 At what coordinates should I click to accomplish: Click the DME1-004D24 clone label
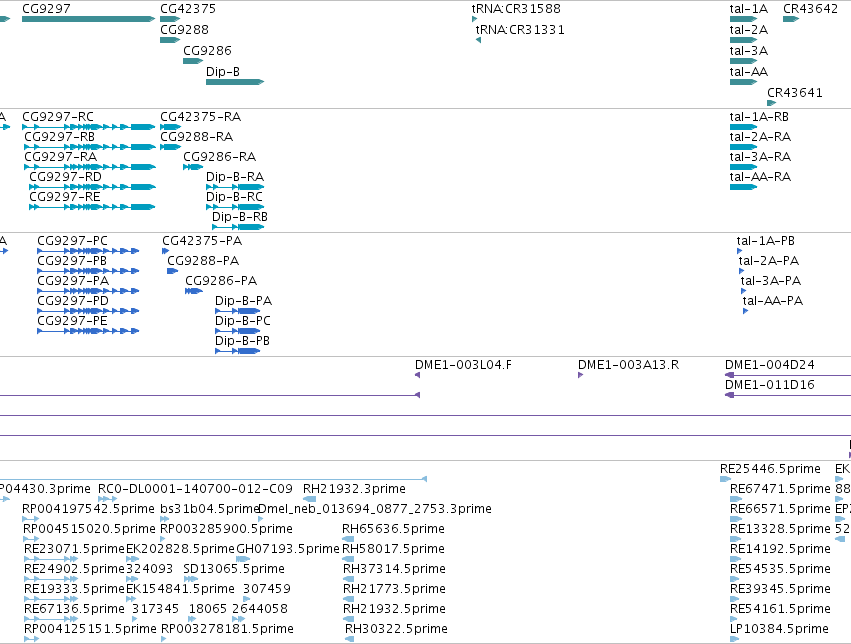pos(770,365)
